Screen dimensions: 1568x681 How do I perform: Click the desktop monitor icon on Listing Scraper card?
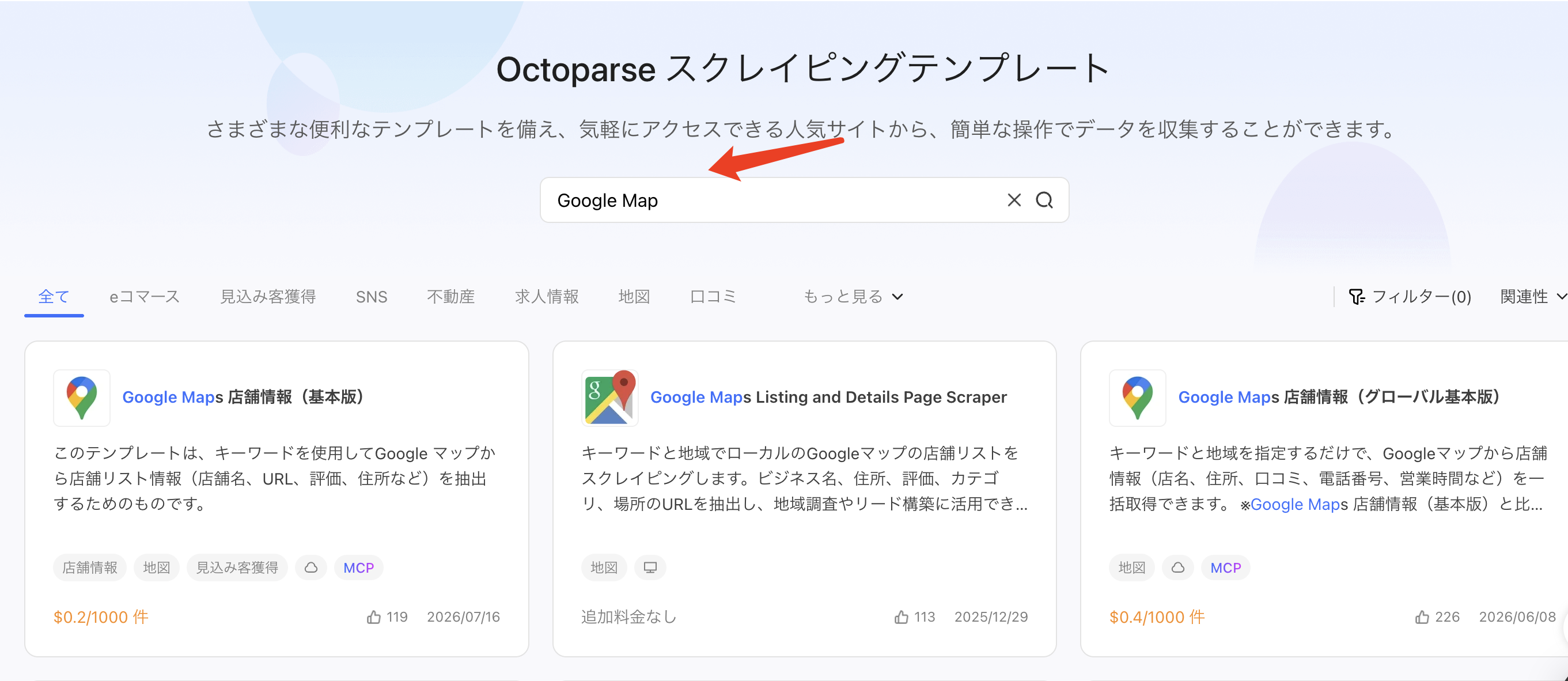point(650,568)
